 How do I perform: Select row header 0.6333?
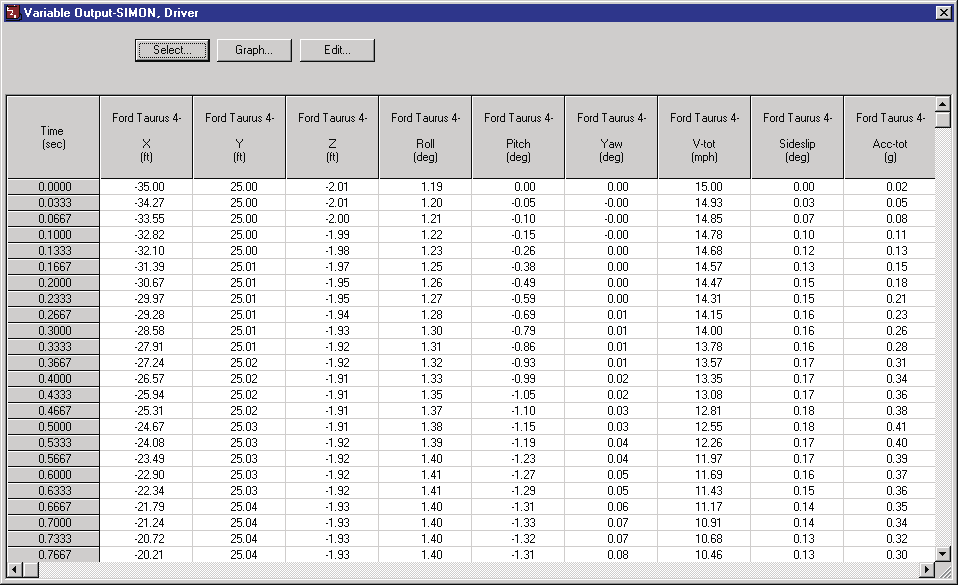point(53,491)
